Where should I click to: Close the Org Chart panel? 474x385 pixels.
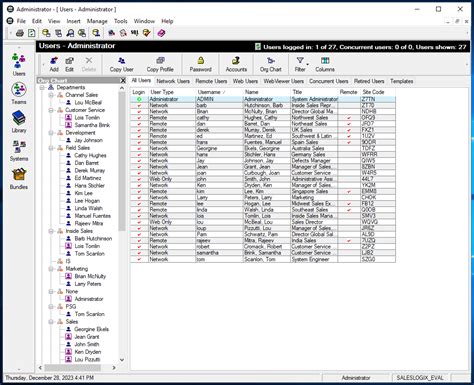coord(123,81)
